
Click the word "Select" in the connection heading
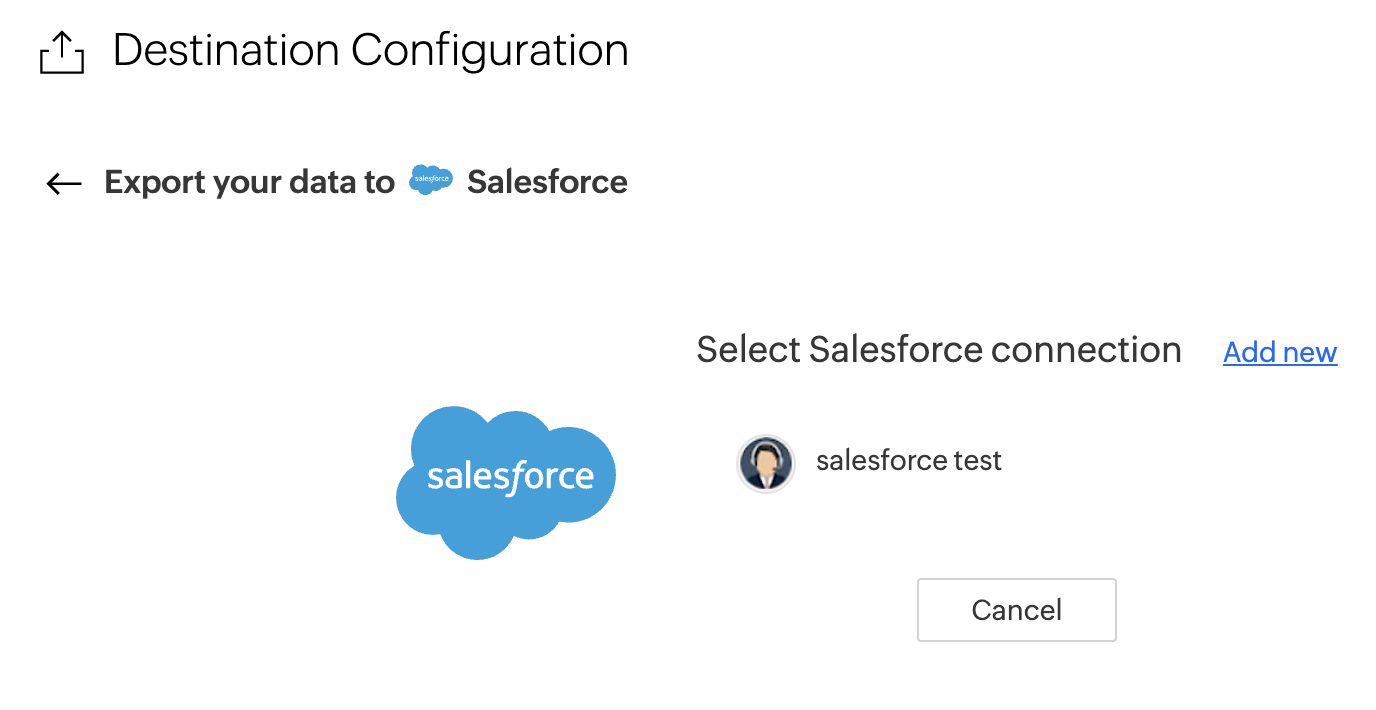(748, 350)
